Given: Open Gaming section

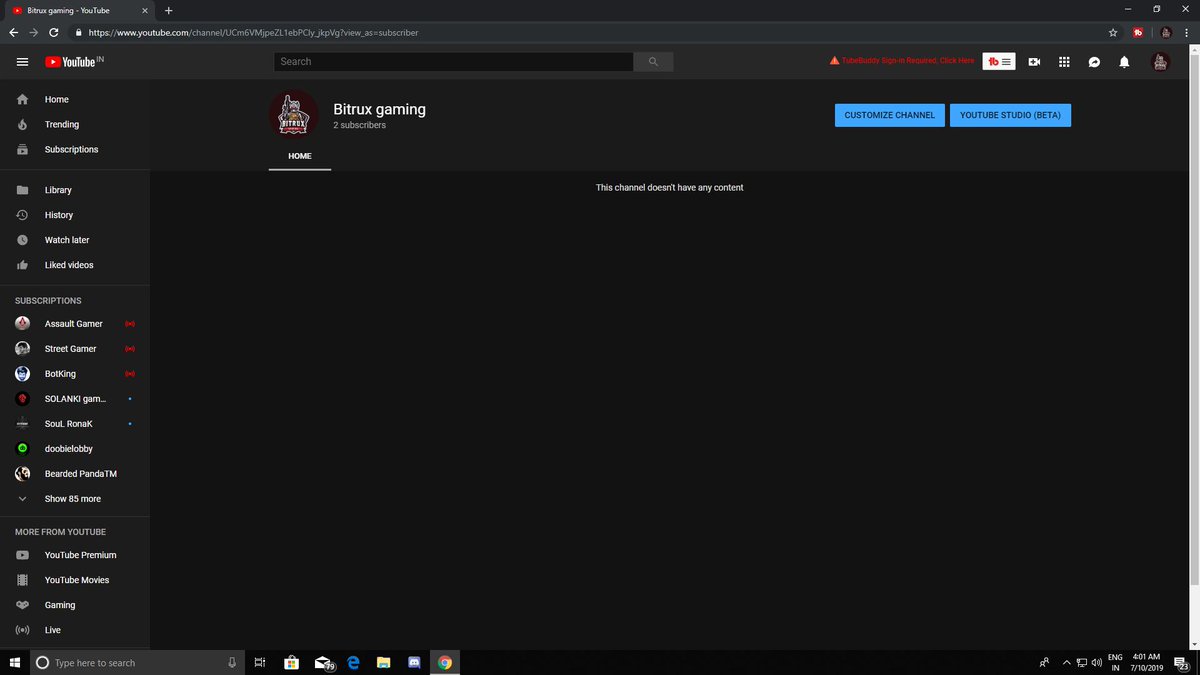Looking at the screenshot, I should pyautogui.click(x=75, y=605).
